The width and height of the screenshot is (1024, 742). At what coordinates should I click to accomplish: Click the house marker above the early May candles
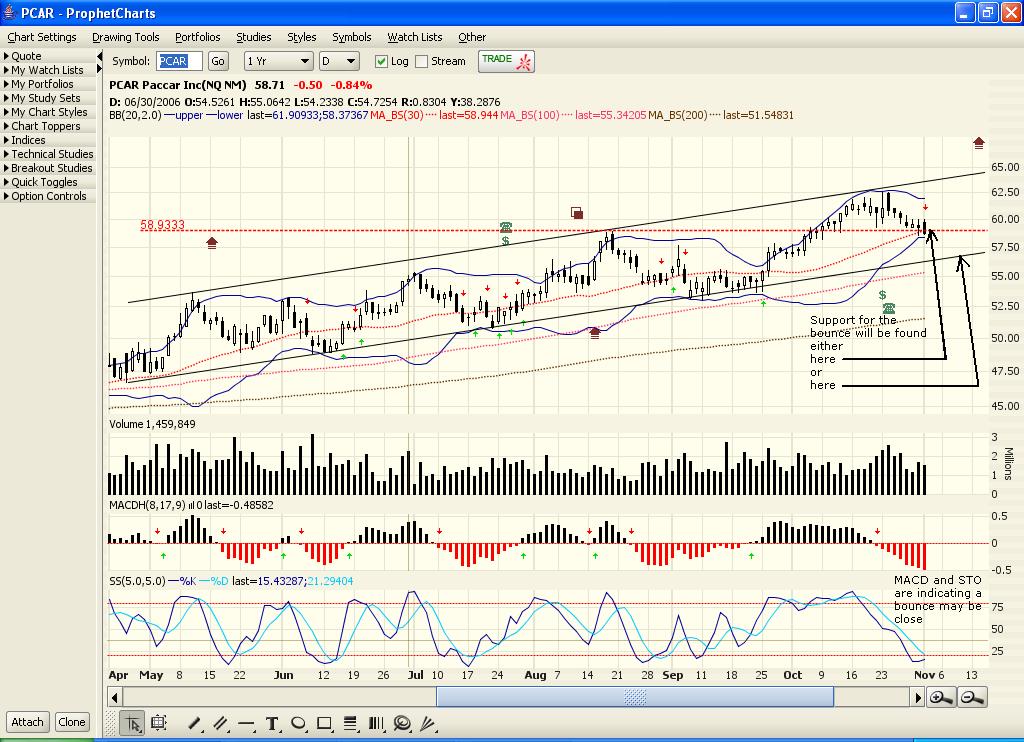pos(212,243)
